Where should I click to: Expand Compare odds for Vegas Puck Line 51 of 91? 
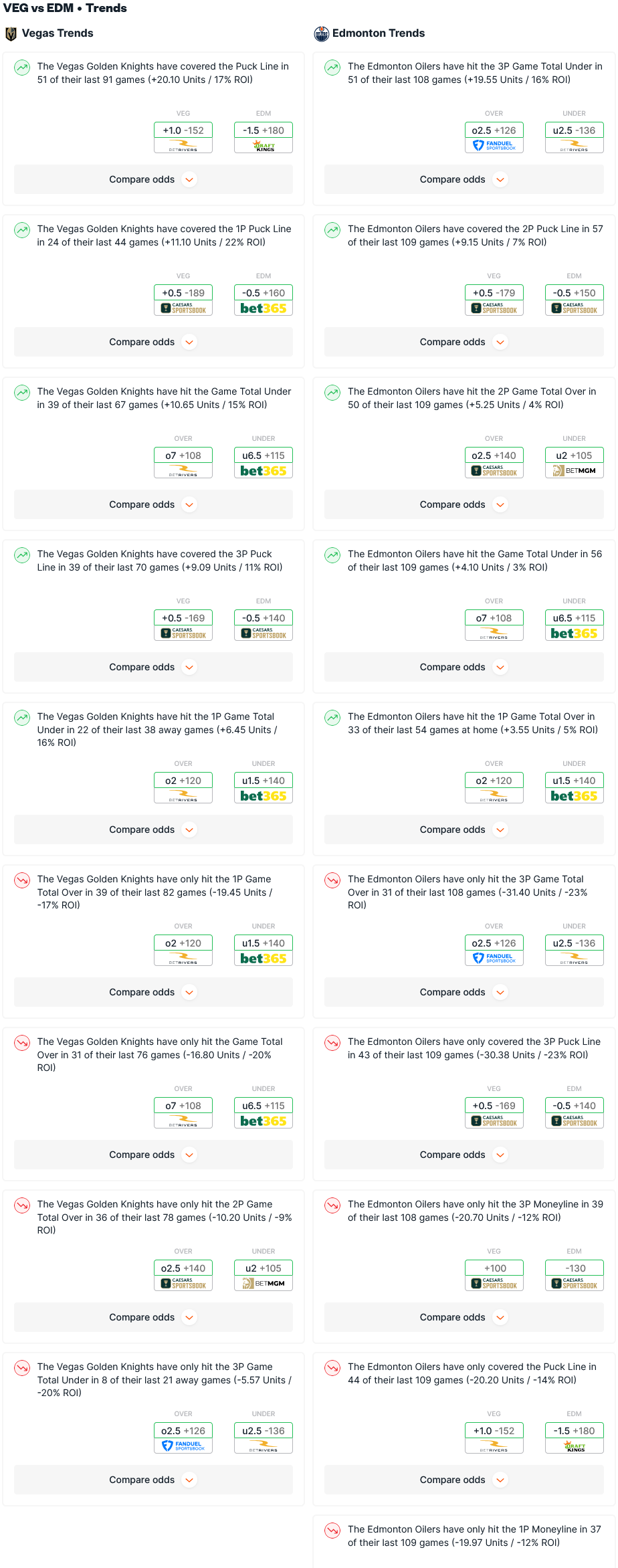coord(153,179)
